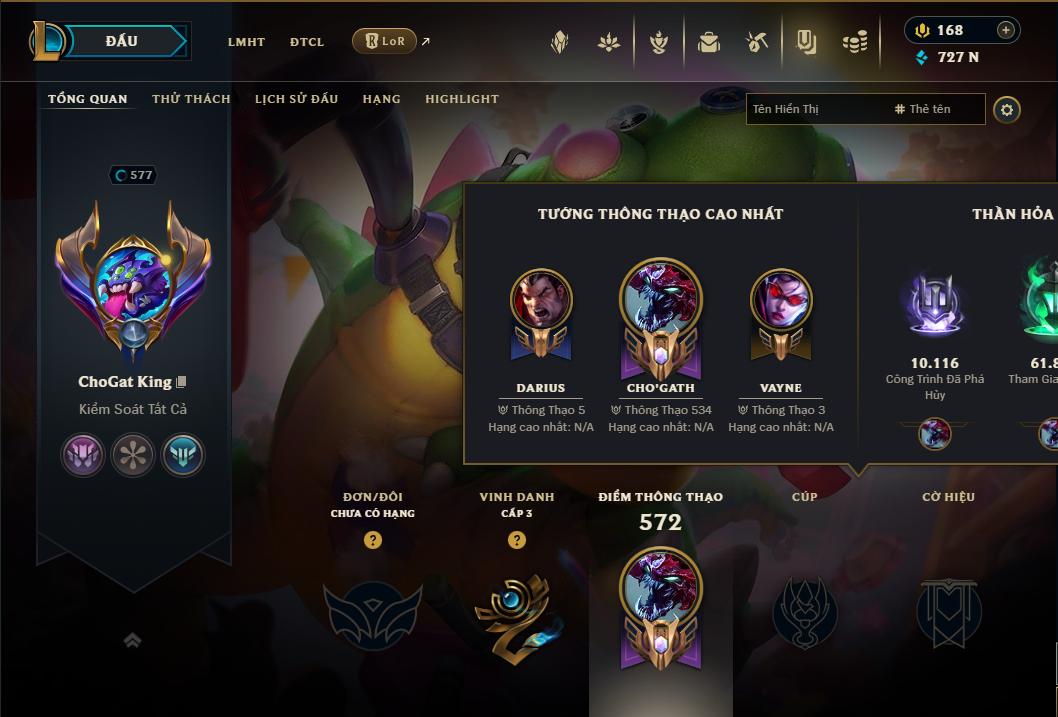Open the Collection champions icon in top bar
This screenshot has height=717, width=1058.
pos(806,42)
